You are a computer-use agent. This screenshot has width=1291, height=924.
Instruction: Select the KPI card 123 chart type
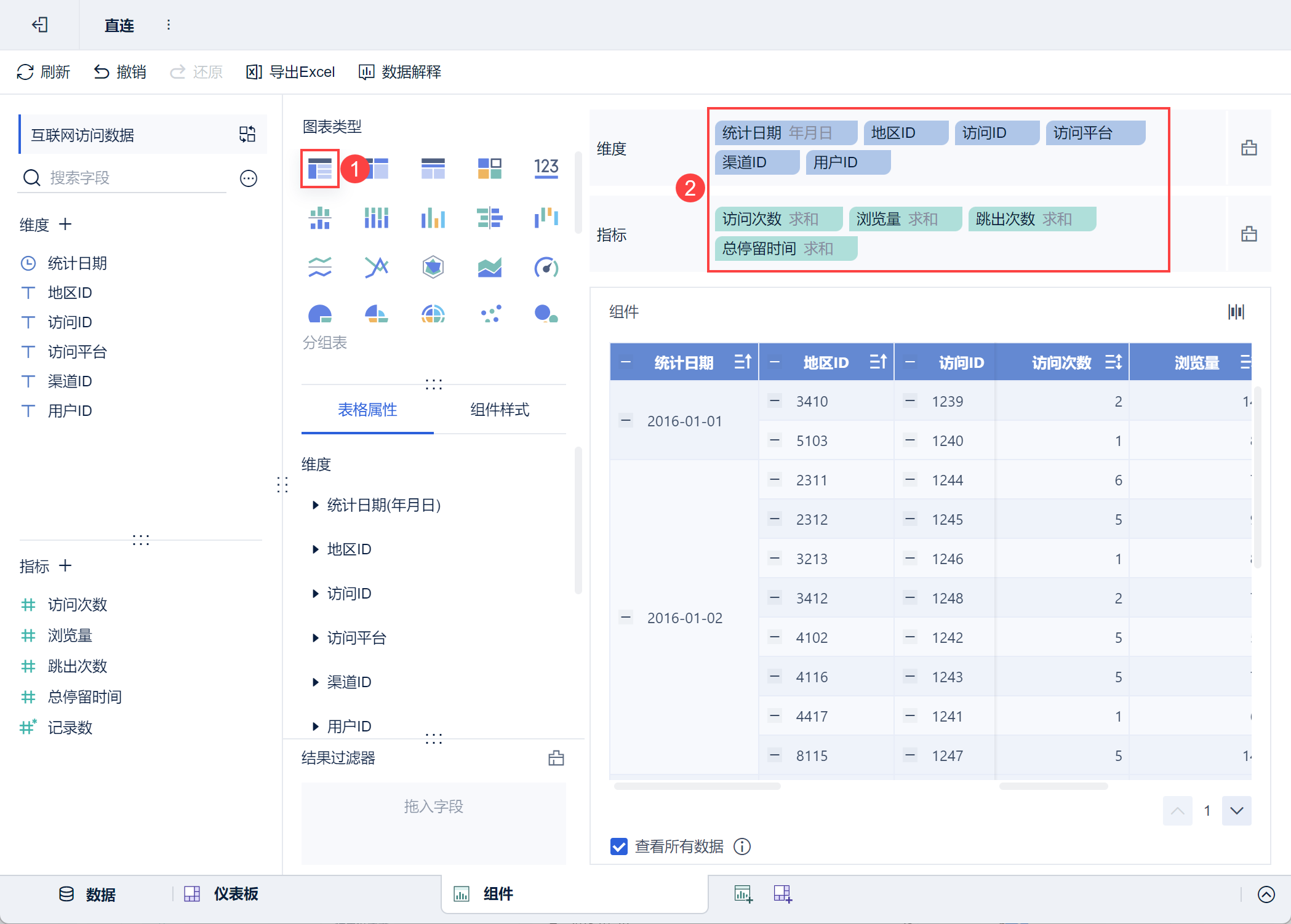546,167
